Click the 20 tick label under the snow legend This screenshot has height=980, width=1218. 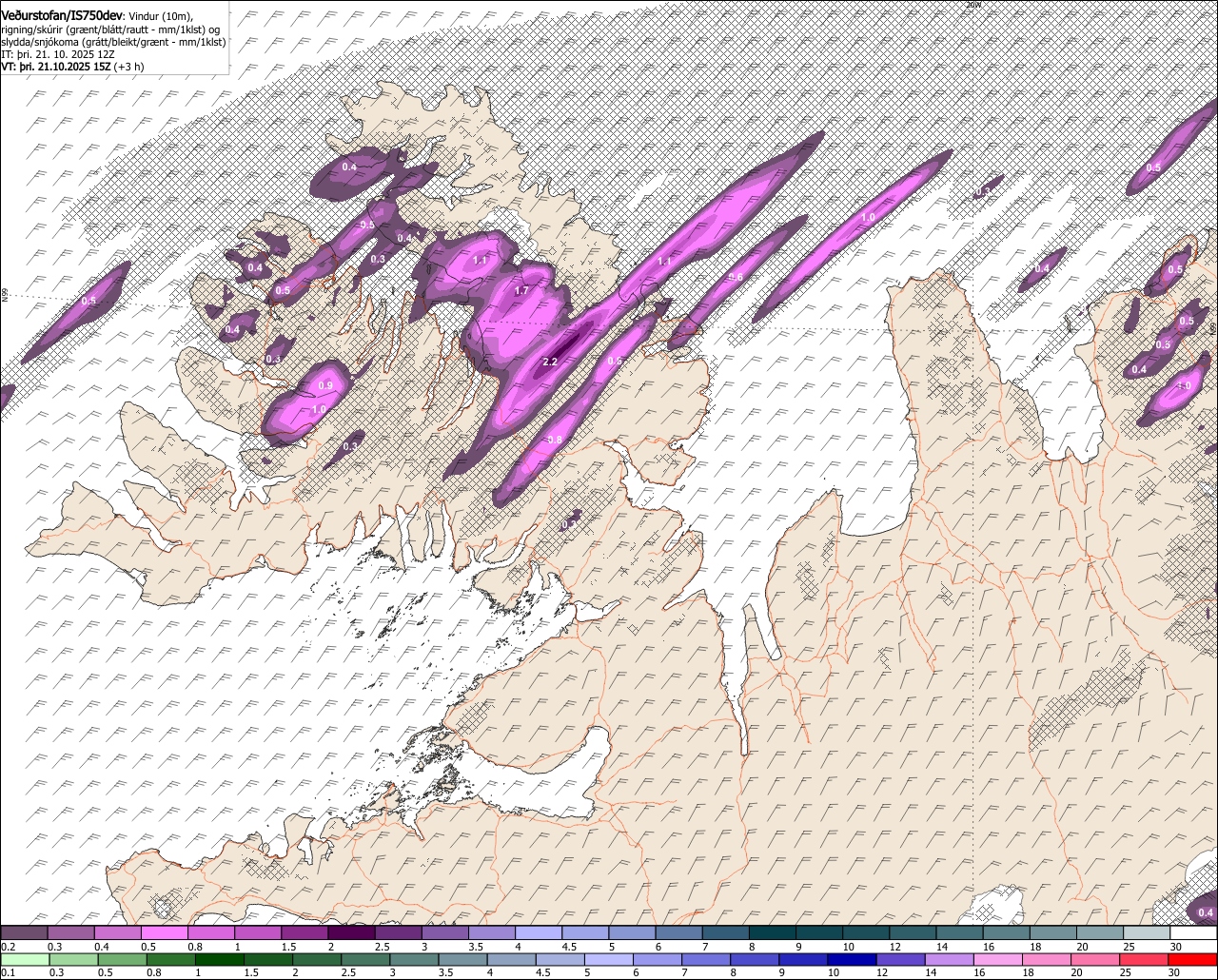pos(1083,947)
